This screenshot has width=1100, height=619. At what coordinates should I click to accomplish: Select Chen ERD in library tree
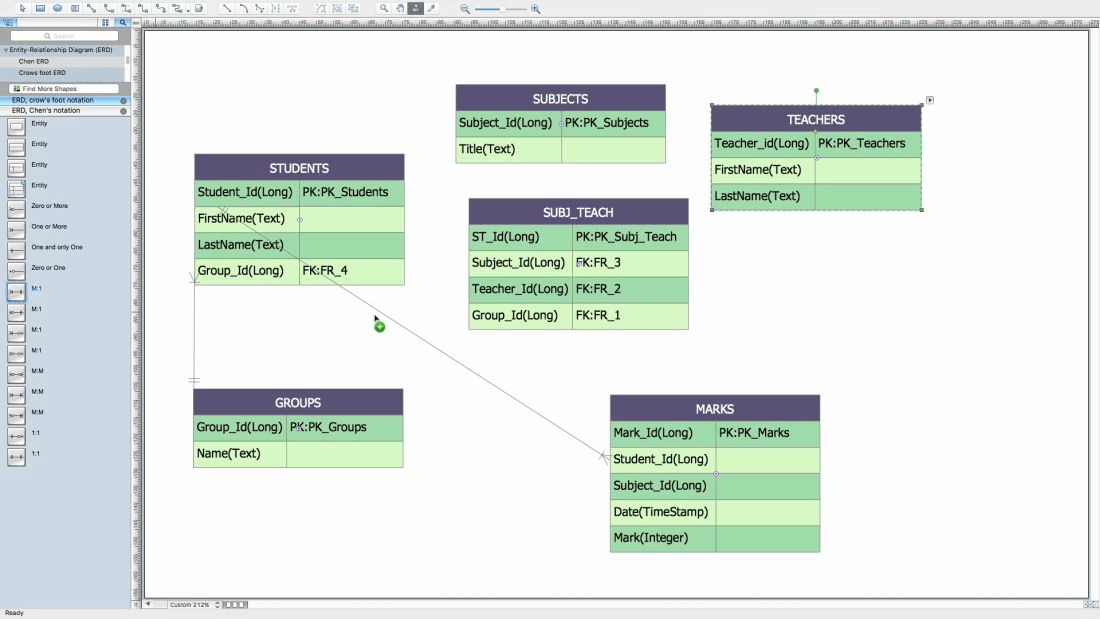click(33, 61)
